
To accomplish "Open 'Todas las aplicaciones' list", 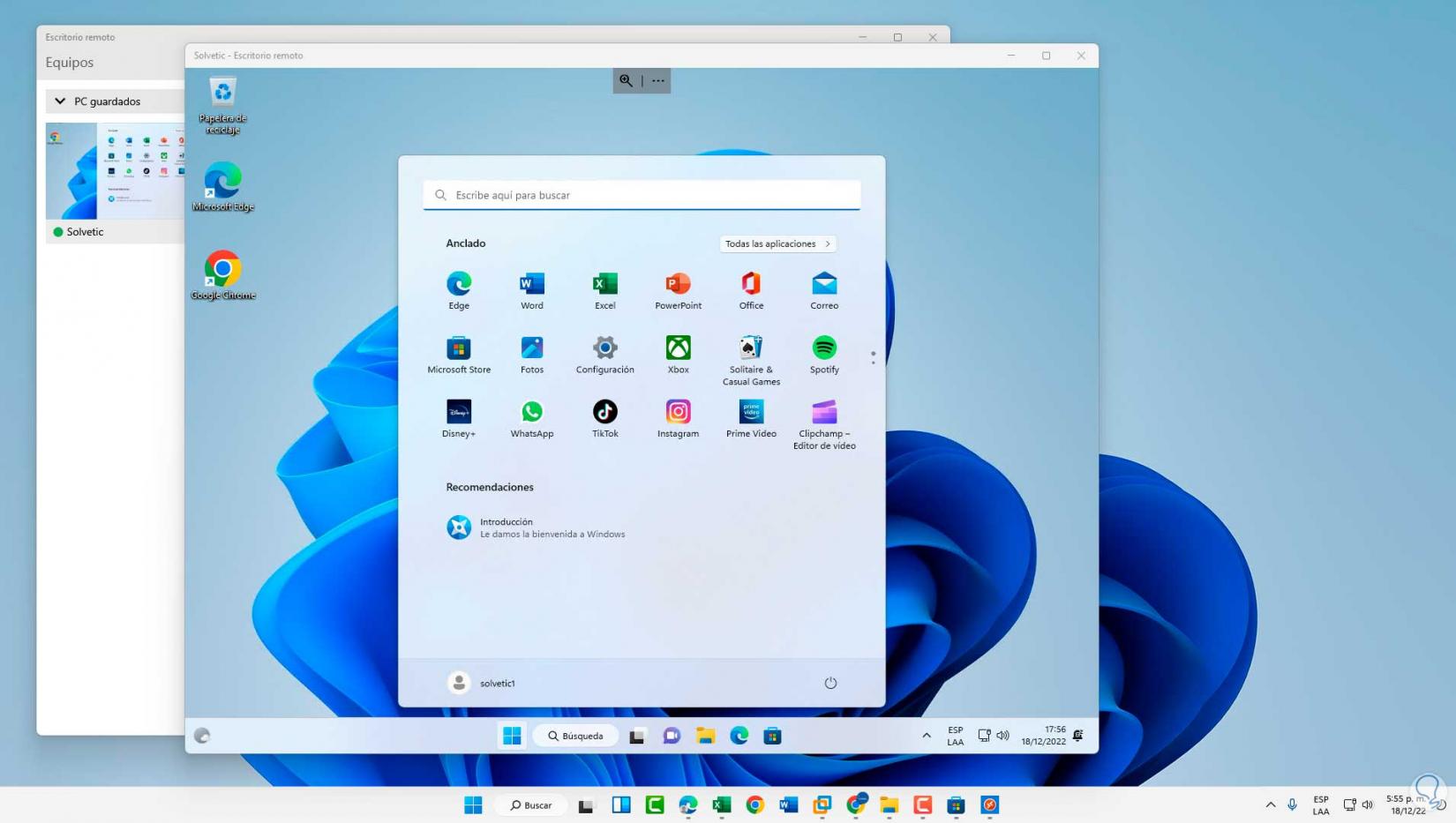I will [x=777, y=243].
